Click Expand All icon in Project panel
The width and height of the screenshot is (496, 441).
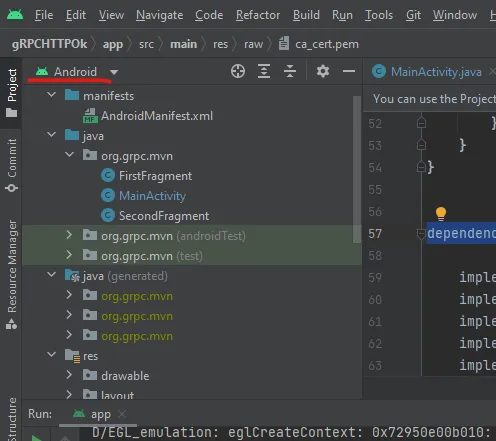(264, 71)
